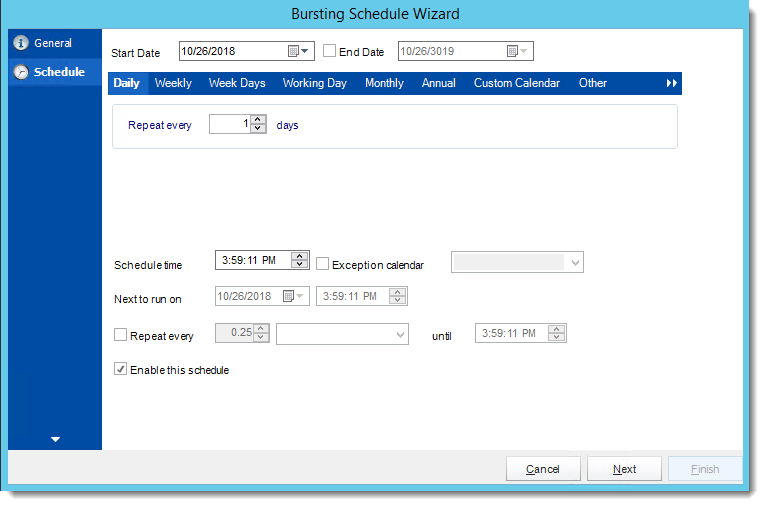The width and height of the screenshot is (764, 506).
Task: Open the Annual tab
Action: pos(439,83)
